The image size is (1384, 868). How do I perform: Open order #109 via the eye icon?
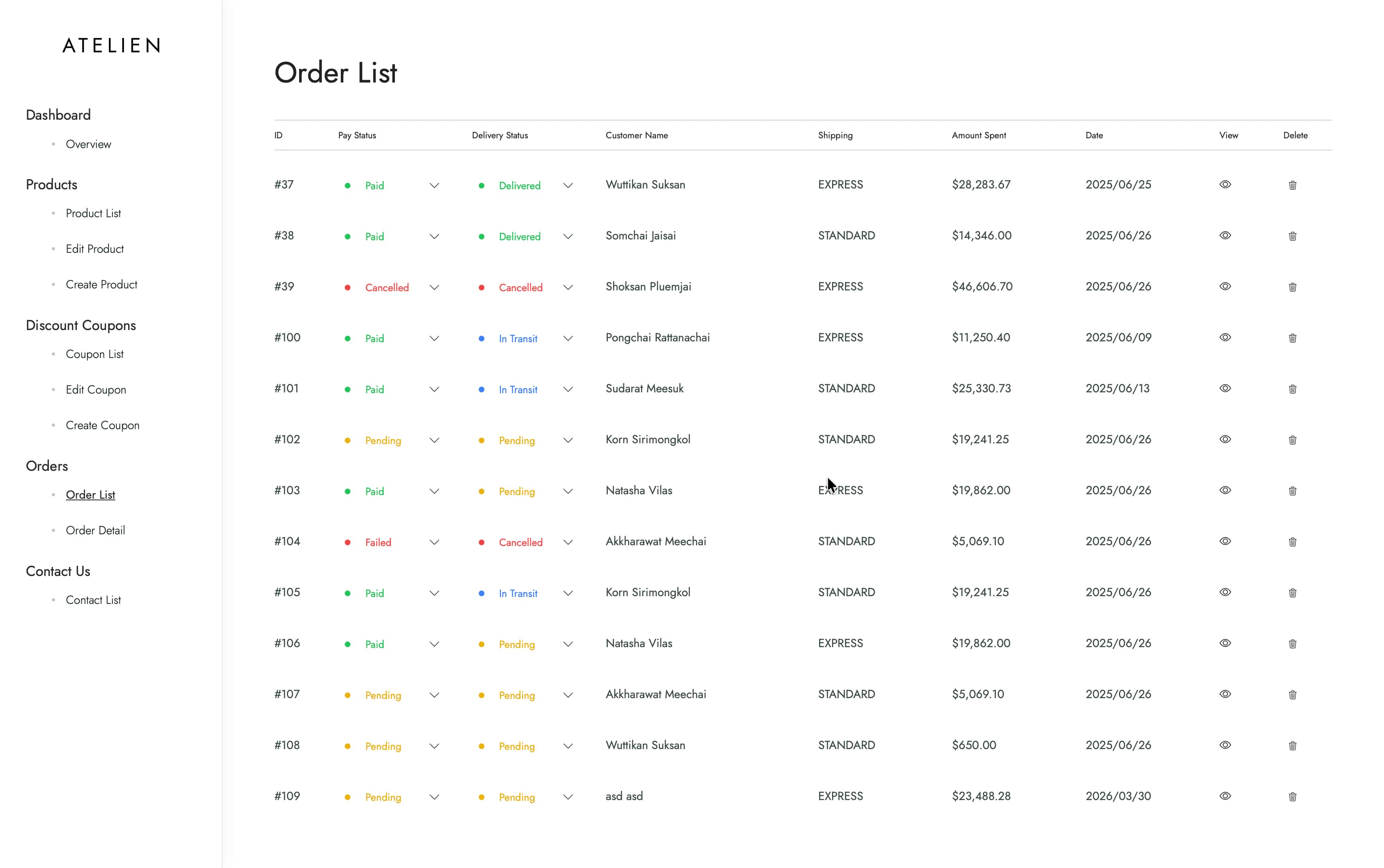[x=1225, y=796]
